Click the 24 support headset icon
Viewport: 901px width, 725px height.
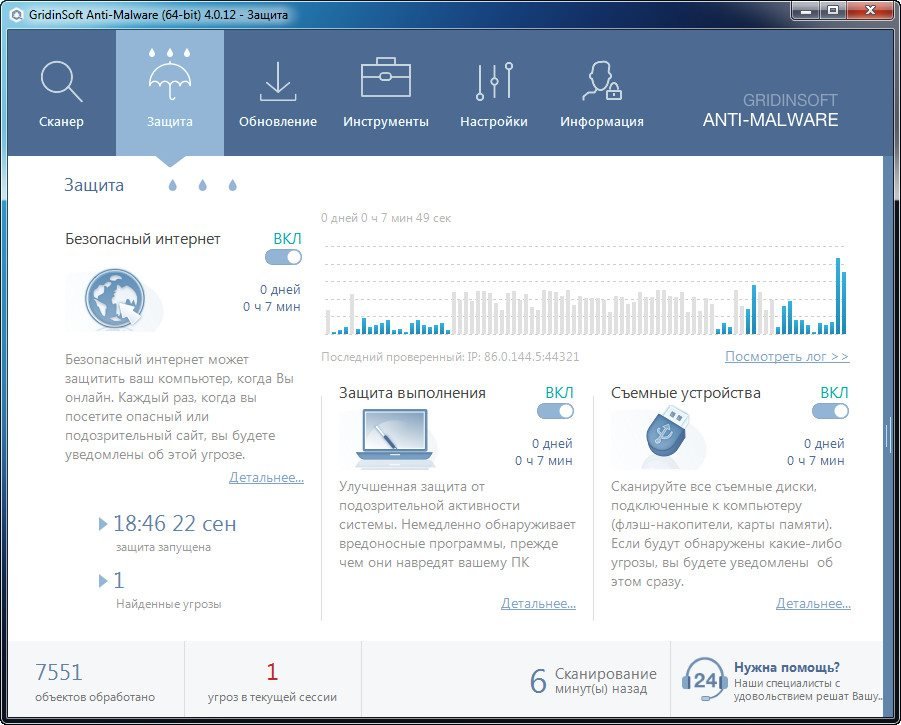(x=705, y=678)
